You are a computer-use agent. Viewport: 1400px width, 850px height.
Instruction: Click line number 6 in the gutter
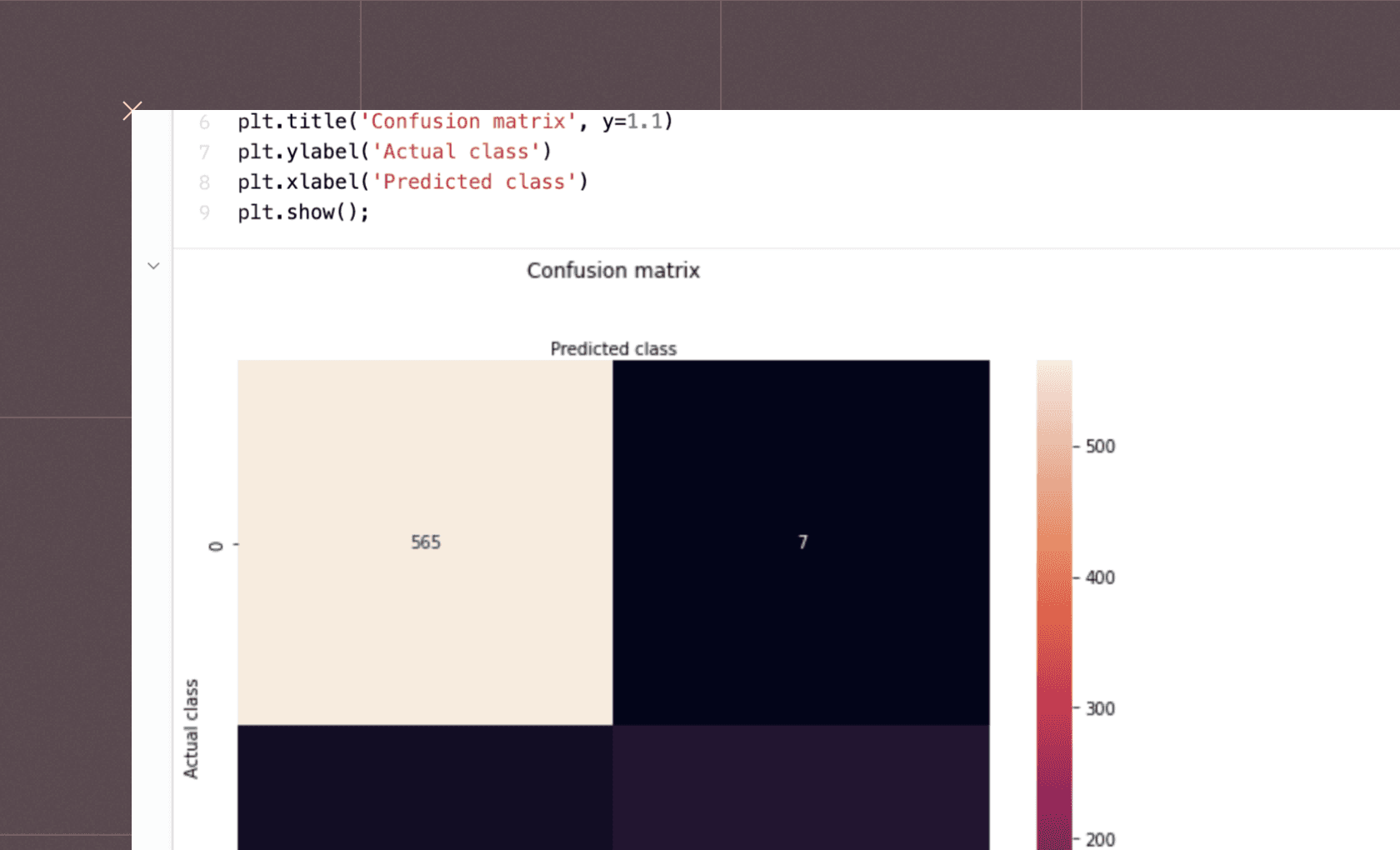point(204,122)
